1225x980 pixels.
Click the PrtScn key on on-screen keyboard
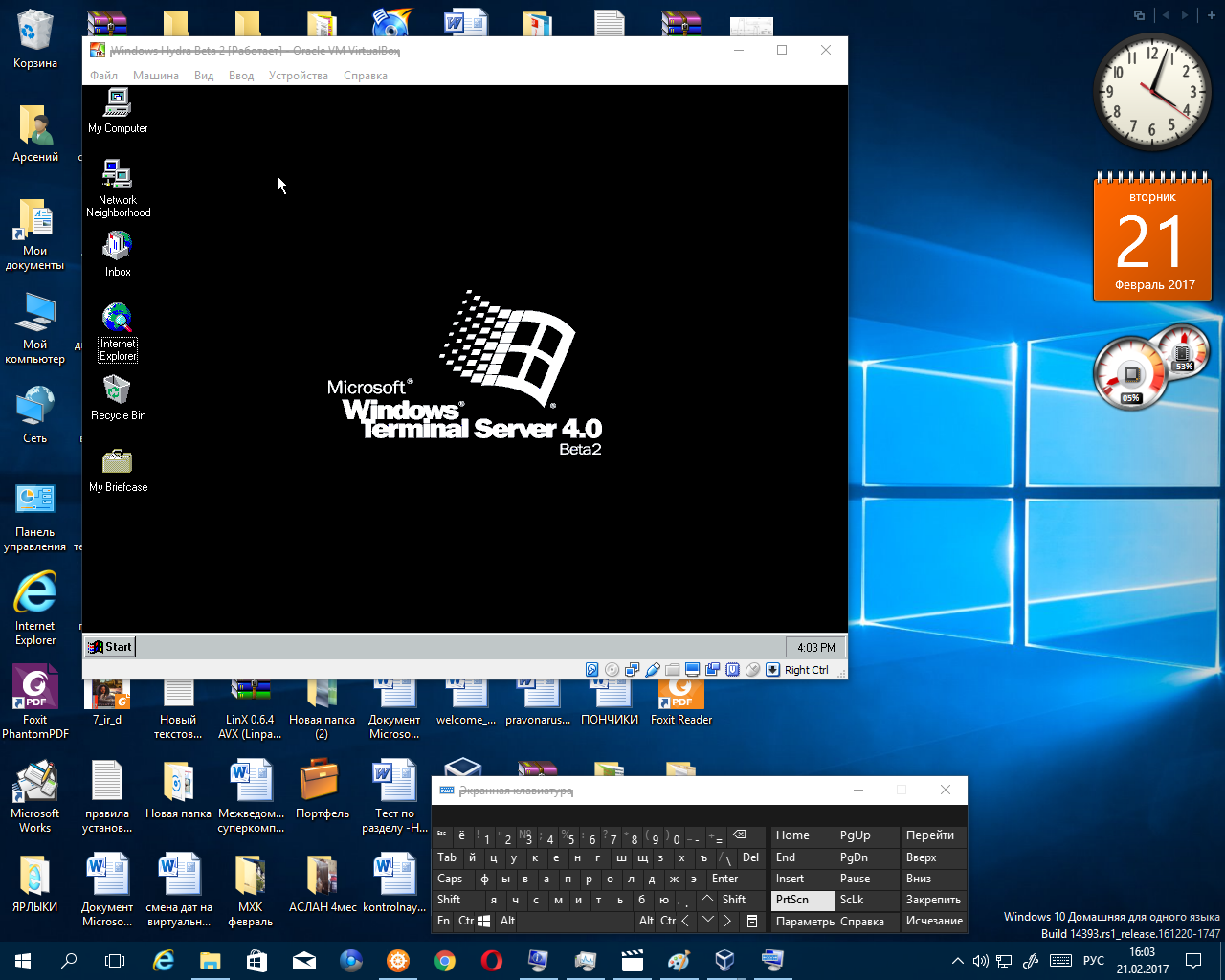click(x=803, y=900)
